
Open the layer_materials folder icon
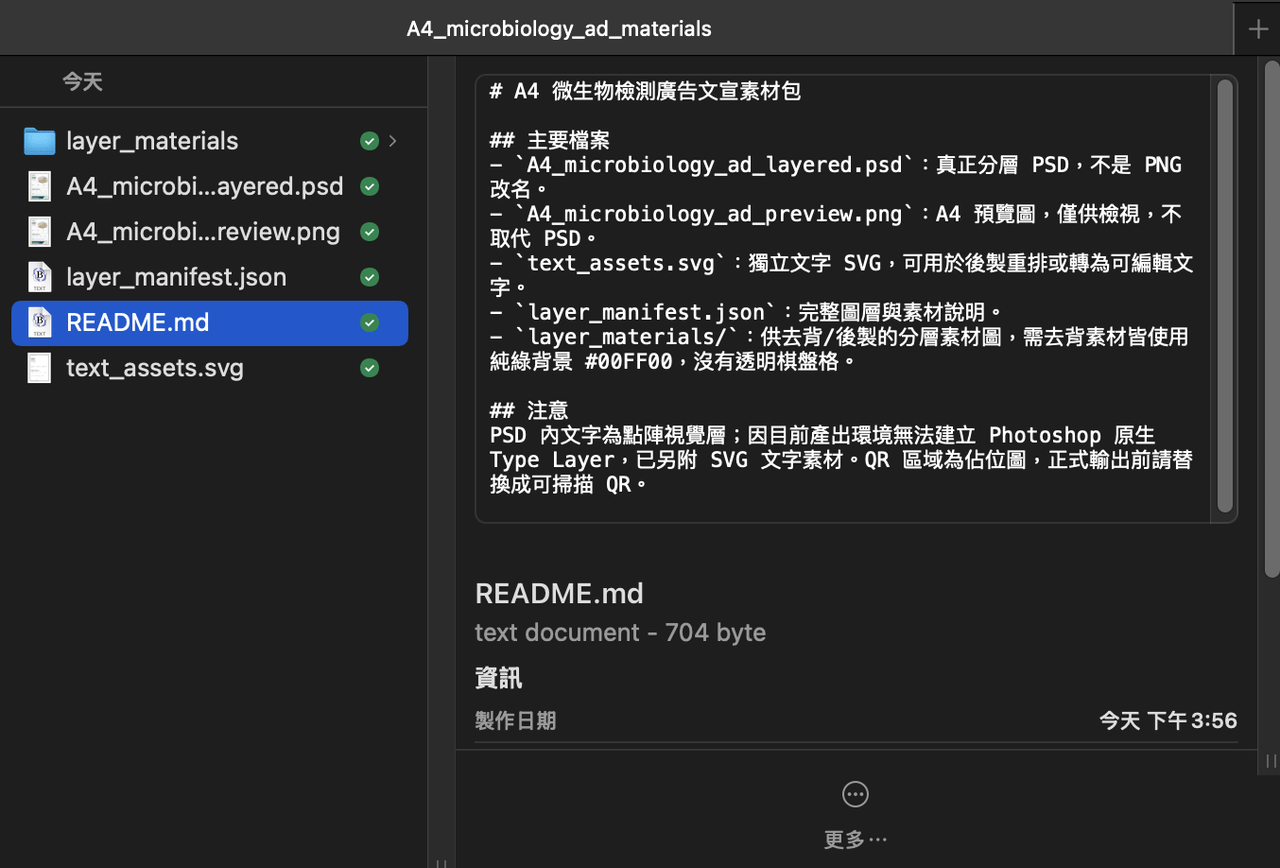point(39,141)
